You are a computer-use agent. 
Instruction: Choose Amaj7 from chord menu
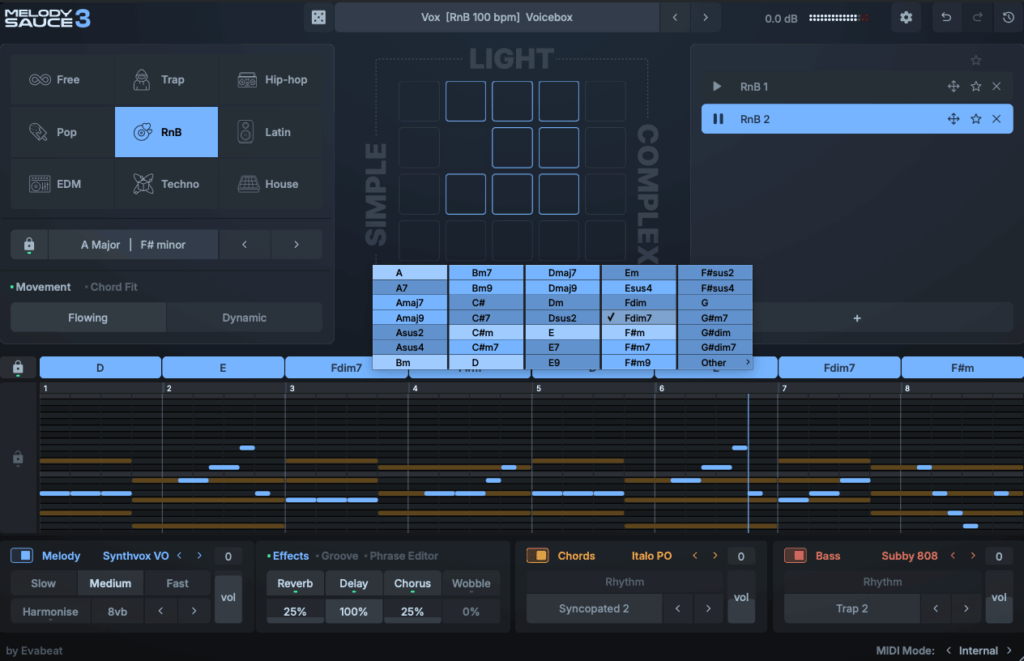pyautogui.click(x=410, y=302)
